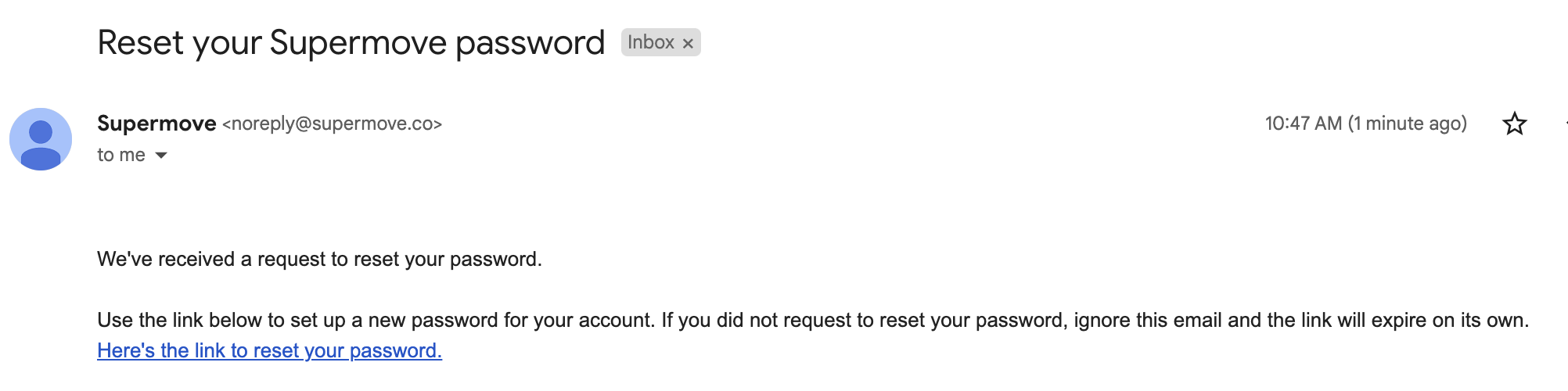Screen dimensions: 1568x391
Task: Click the word "Reset" in the subject
Action: [x=141, y=42]
